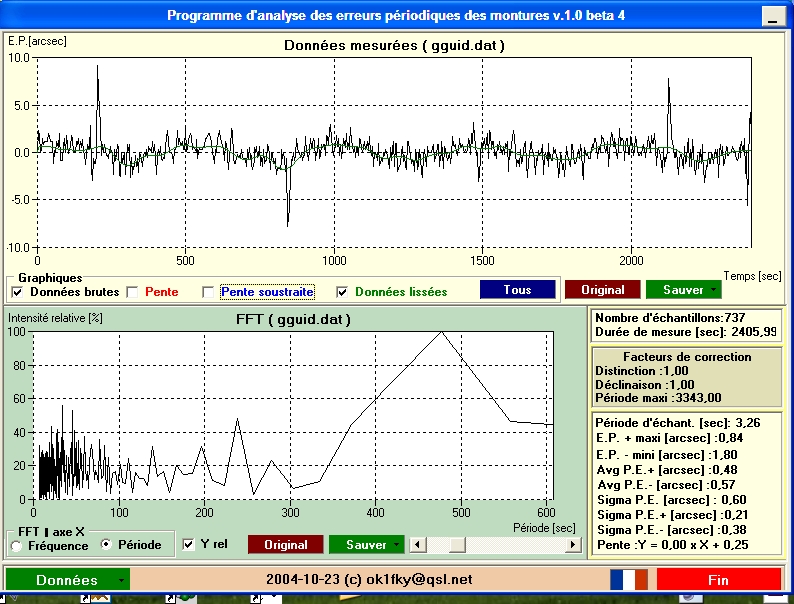Click the E.P. + maxi value
794x604 pixels.
click(x=669, y=438)
